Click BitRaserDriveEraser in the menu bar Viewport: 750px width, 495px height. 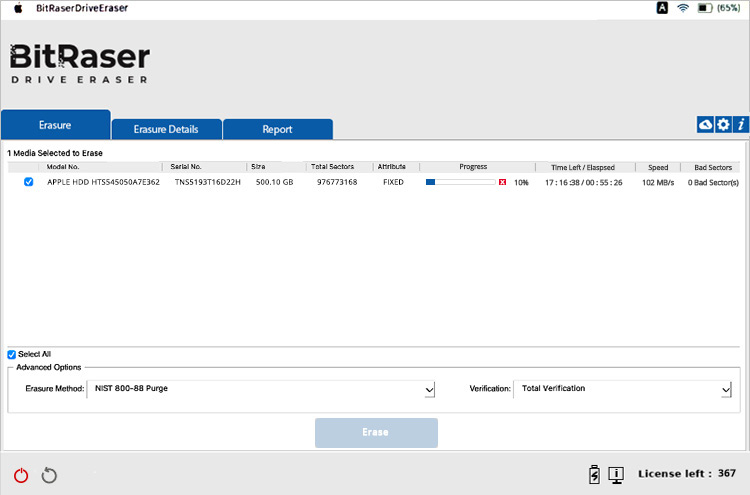[82, 8]
